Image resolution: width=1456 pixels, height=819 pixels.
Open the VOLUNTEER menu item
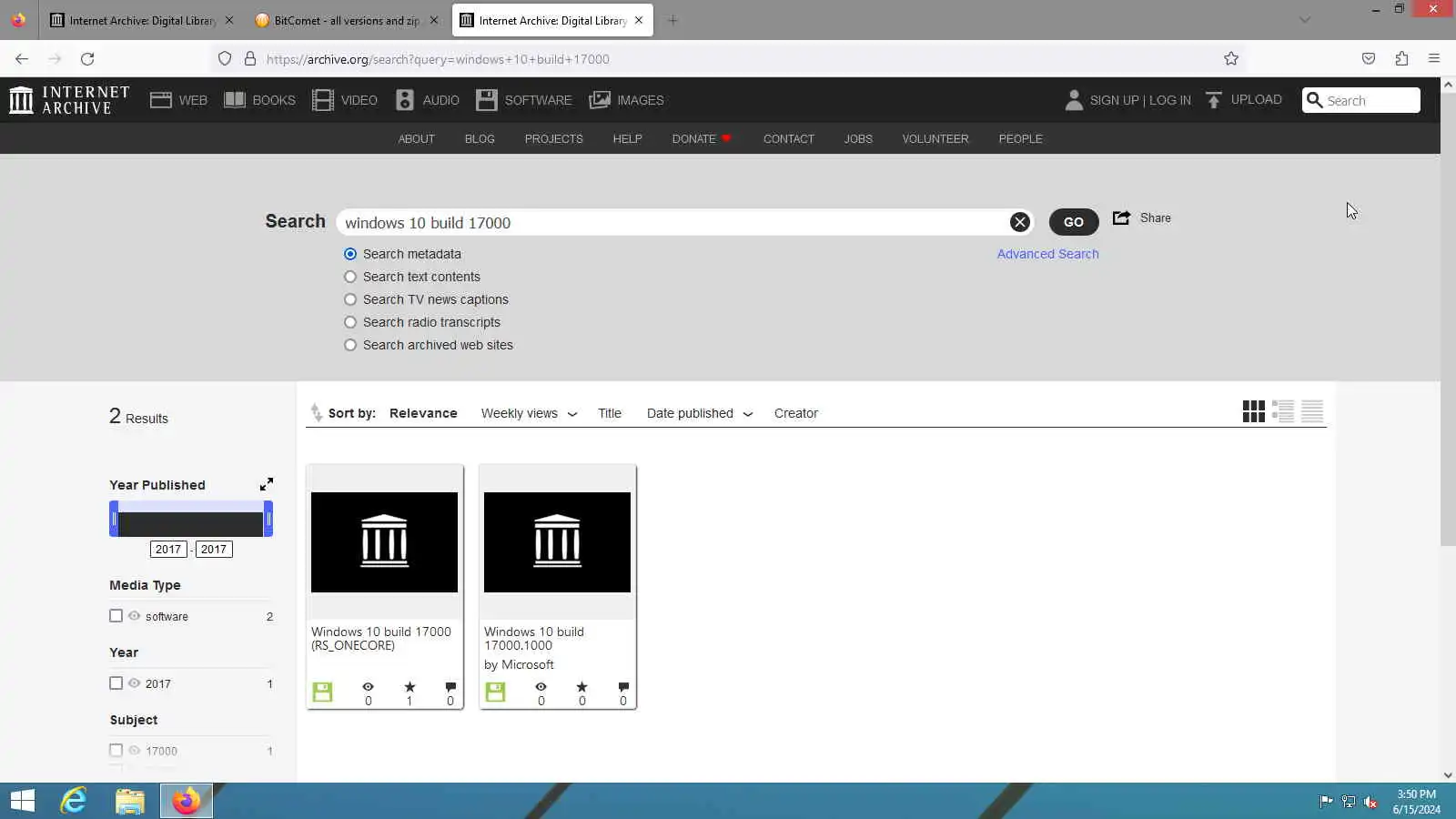tap(935, 139)
